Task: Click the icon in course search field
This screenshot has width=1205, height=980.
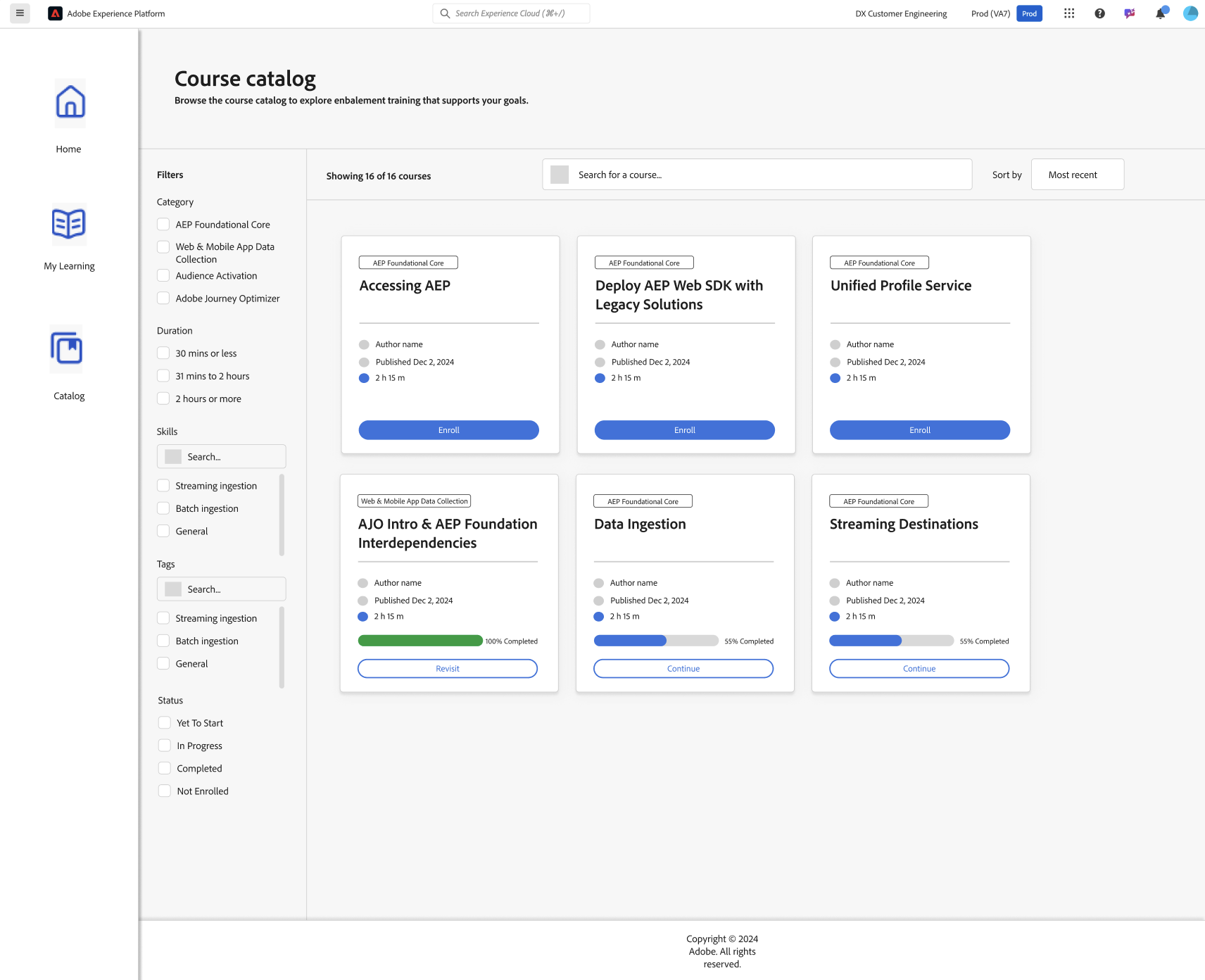Action: [x=560, y=175]
